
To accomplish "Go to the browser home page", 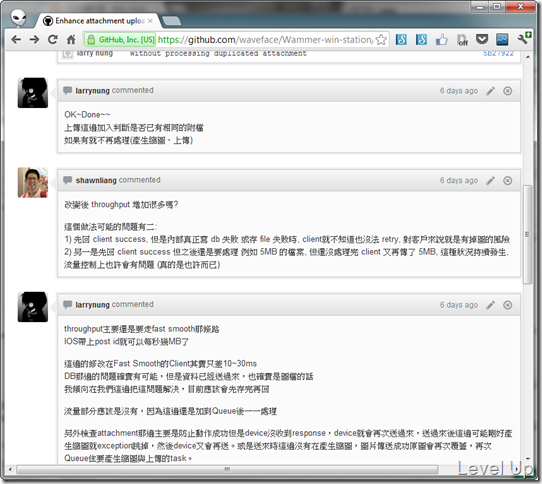I will (x=71, y=40).
